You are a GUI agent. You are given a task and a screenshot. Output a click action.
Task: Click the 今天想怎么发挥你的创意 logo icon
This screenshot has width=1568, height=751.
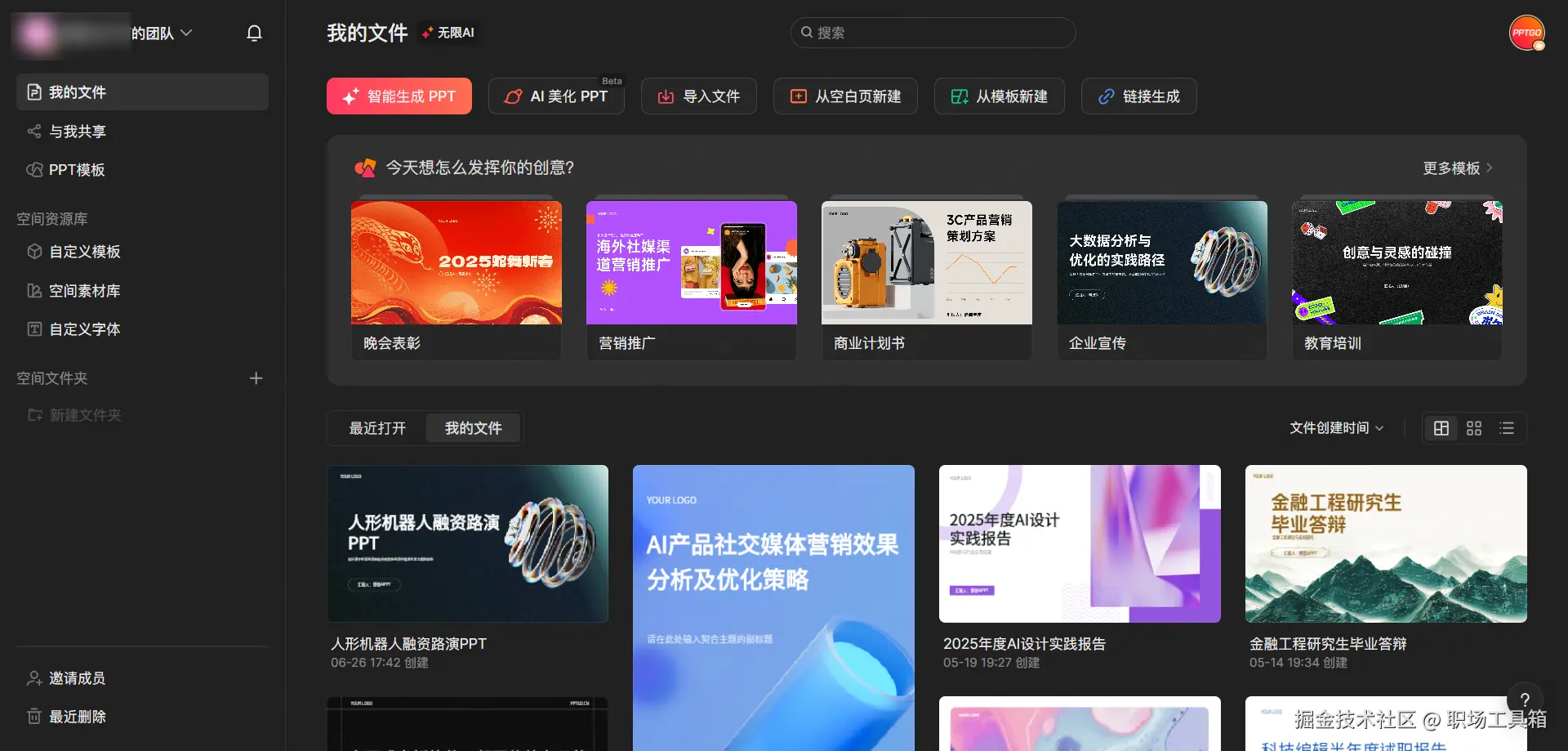click(365, 168)
